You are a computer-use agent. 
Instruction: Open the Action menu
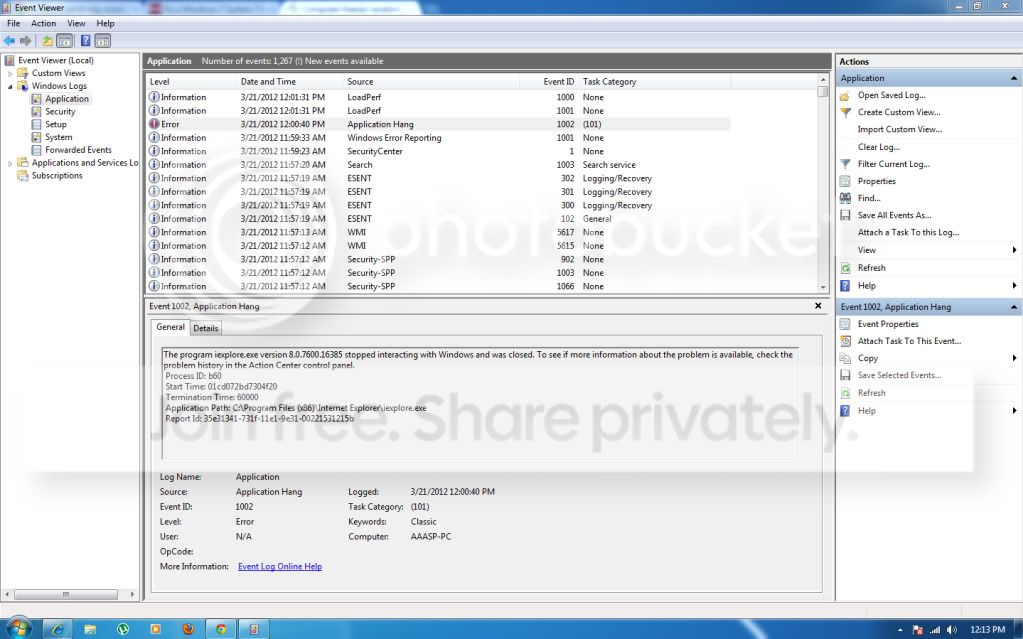point(44,23)
